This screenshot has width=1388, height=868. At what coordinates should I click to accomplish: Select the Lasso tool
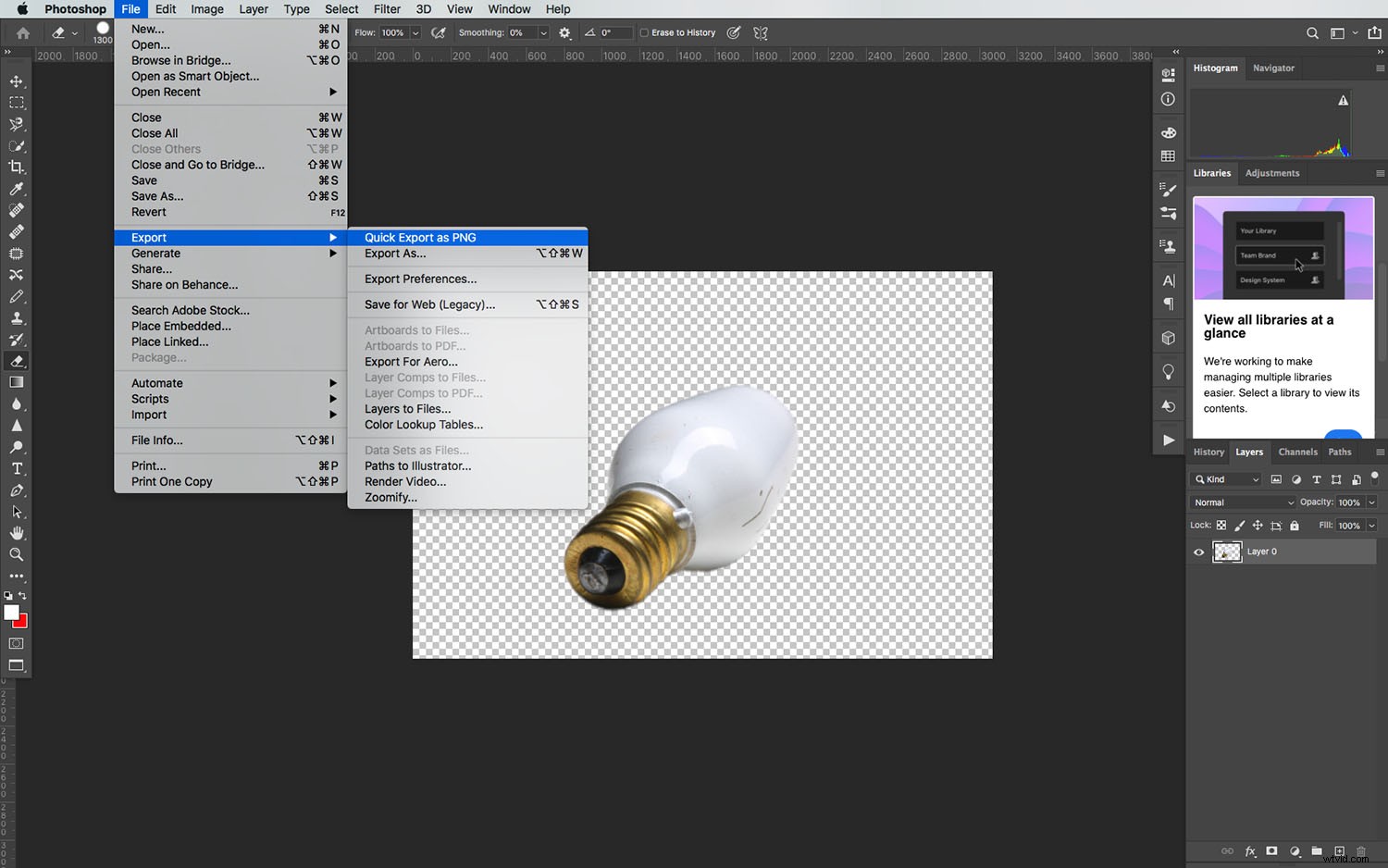pos(17,124)
